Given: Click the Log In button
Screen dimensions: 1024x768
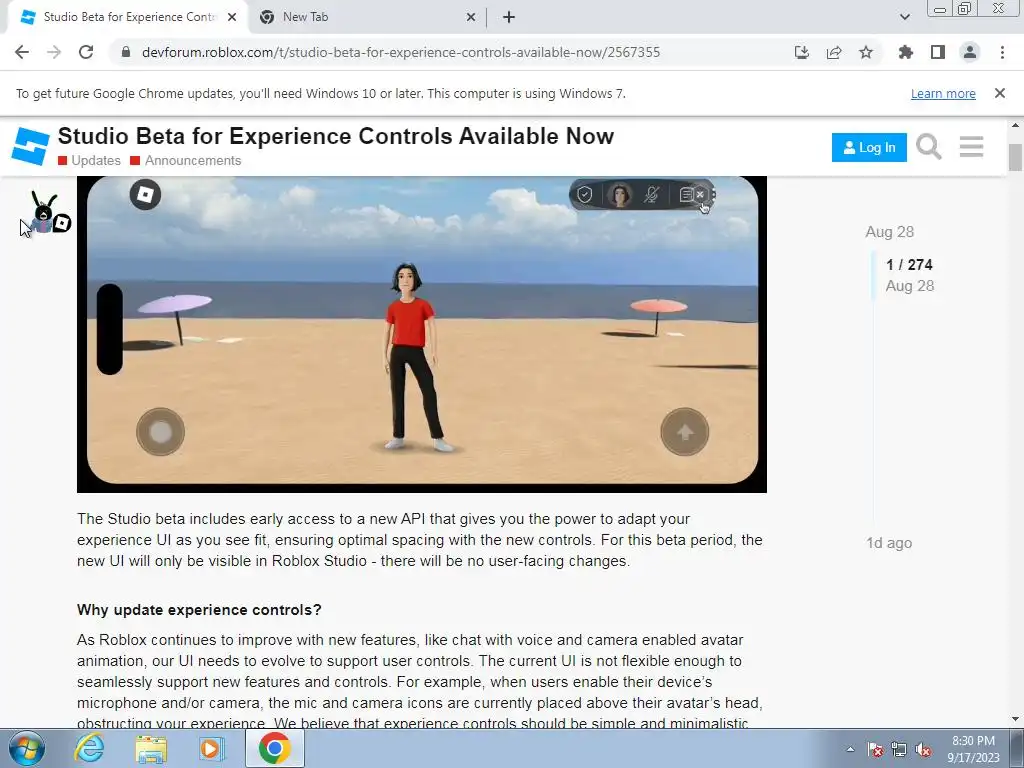Looking at the screenshot, I should 869,148.
